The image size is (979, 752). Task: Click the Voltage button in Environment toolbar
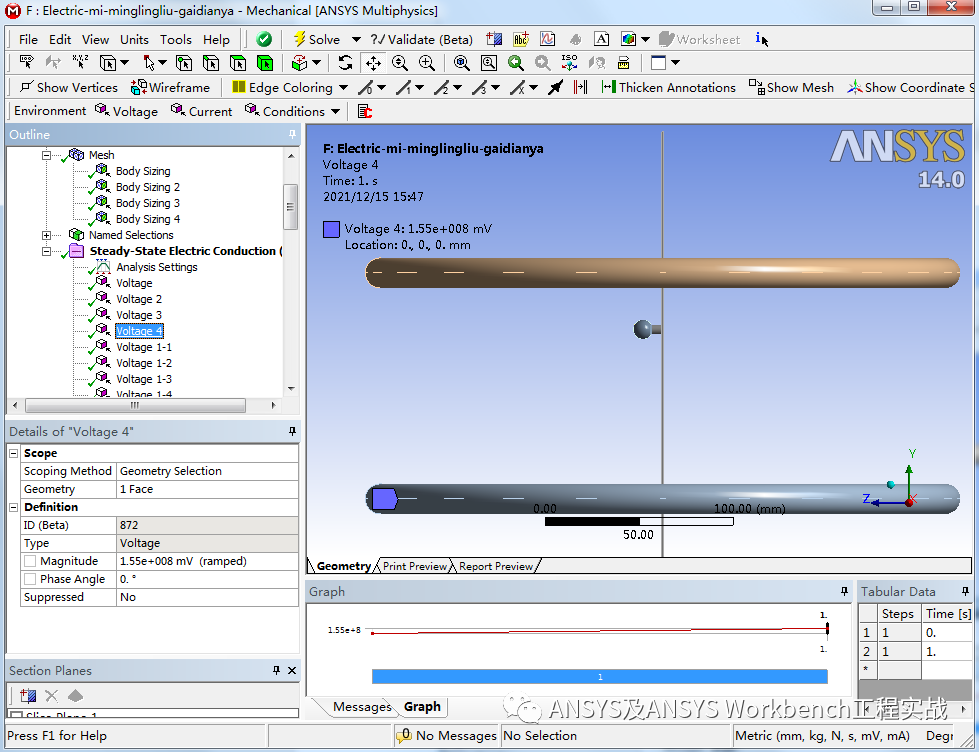tap(127, 111)
